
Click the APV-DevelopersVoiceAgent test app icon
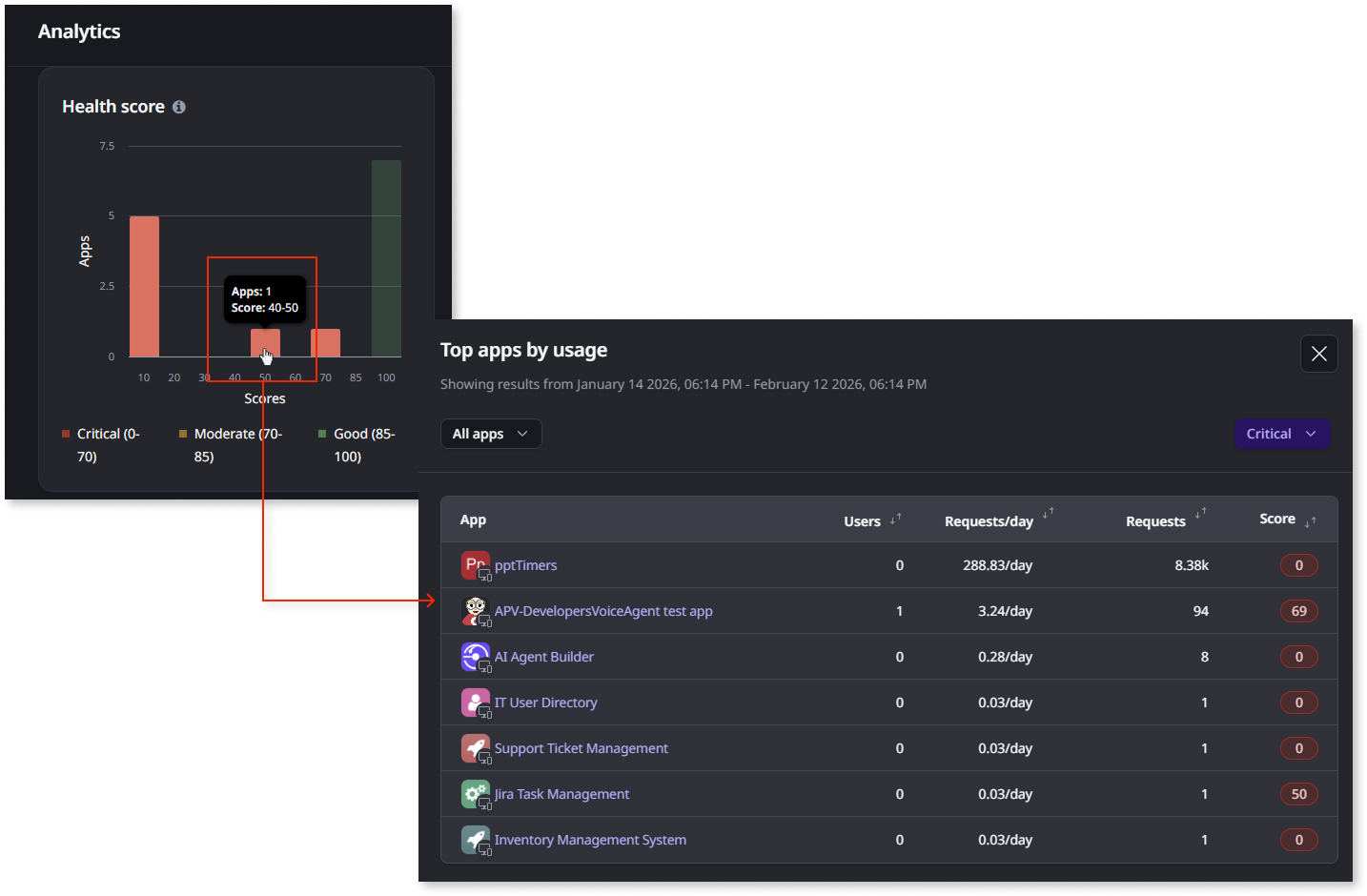[475, 611]
